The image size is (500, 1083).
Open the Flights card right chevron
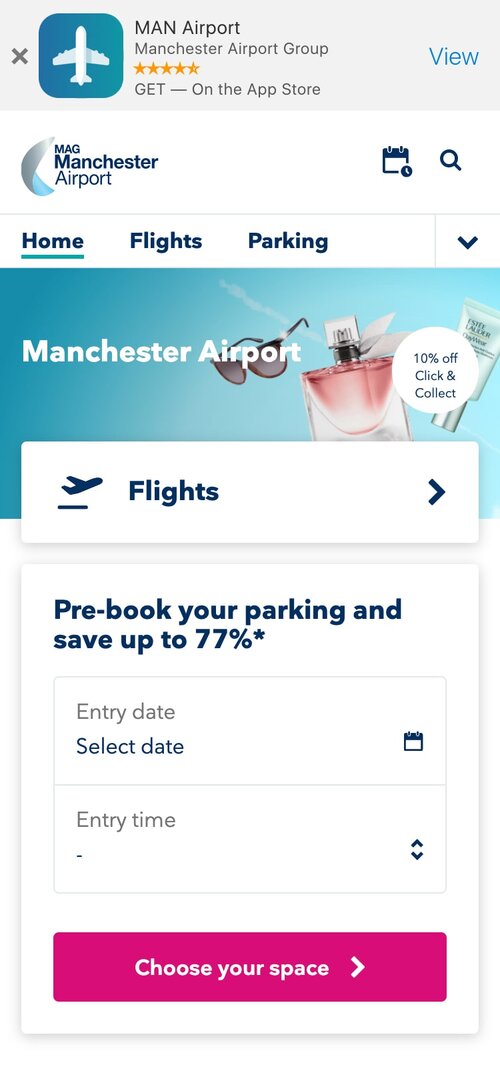(436, 492)
